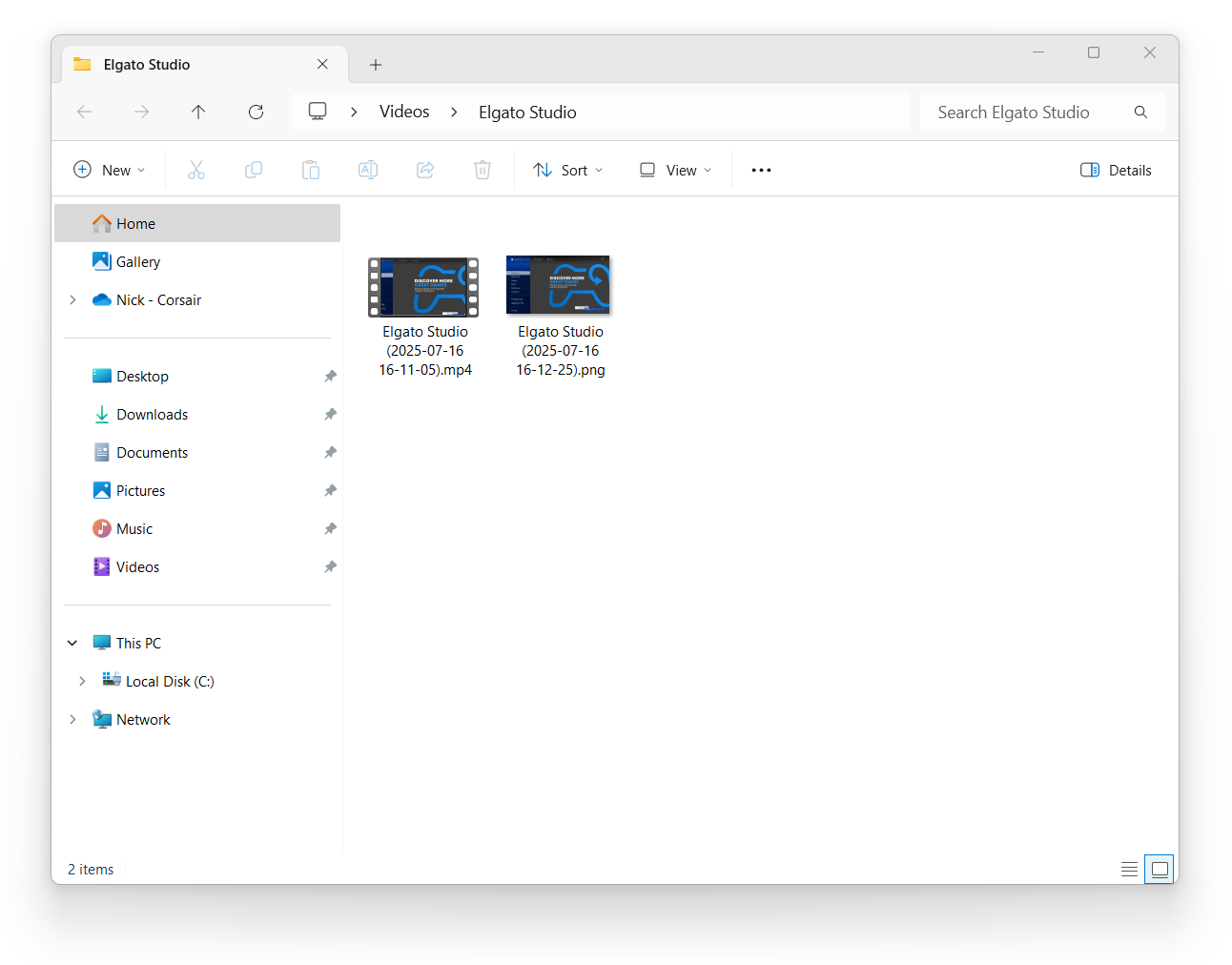
Task: Click the Copy icon in the toolbar
Action: click(x=254, y=170)
